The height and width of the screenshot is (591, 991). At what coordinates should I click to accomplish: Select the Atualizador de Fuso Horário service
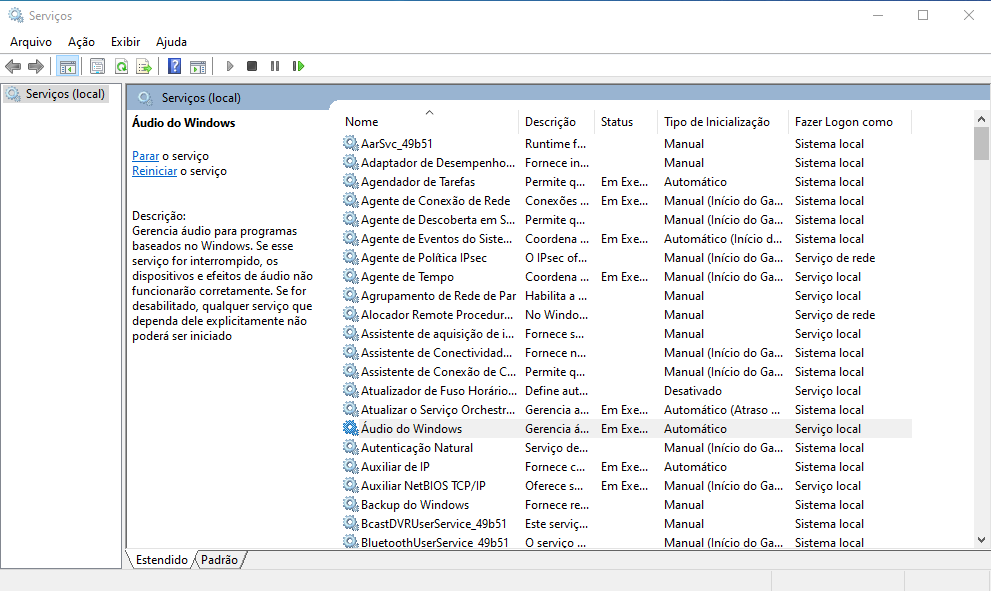coord(439,391)
